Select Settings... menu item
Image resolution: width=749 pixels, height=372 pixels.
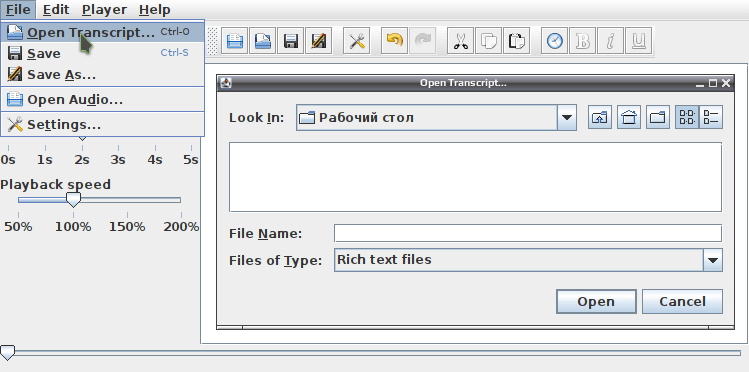pyautogui.click(x=102, y=125)
